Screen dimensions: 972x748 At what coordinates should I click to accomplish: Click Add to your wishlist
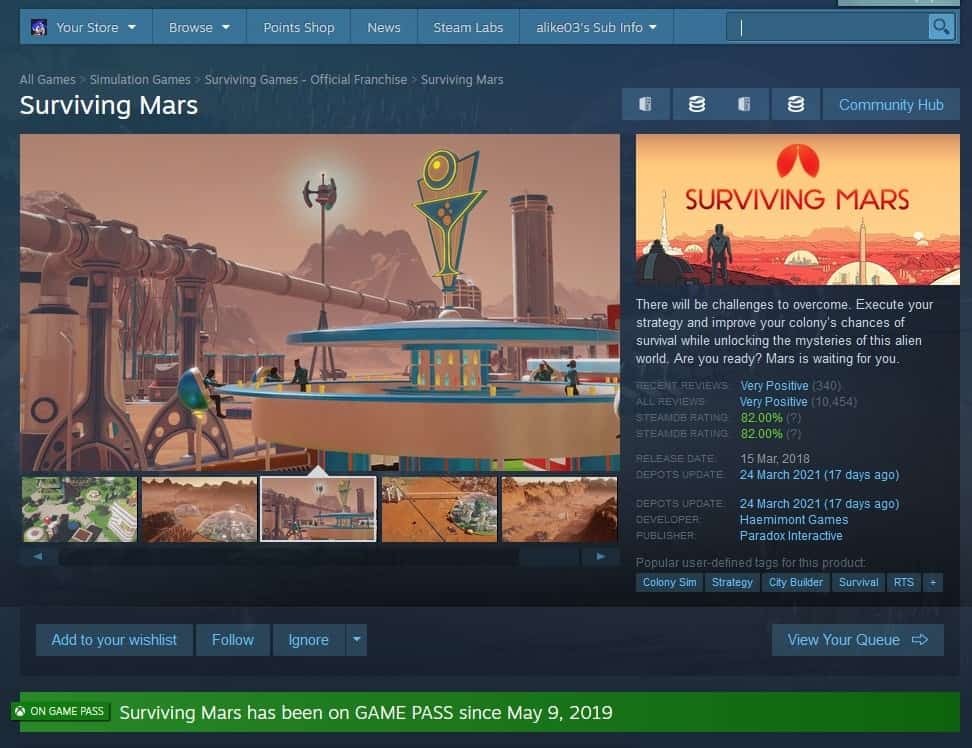(114, 639)
